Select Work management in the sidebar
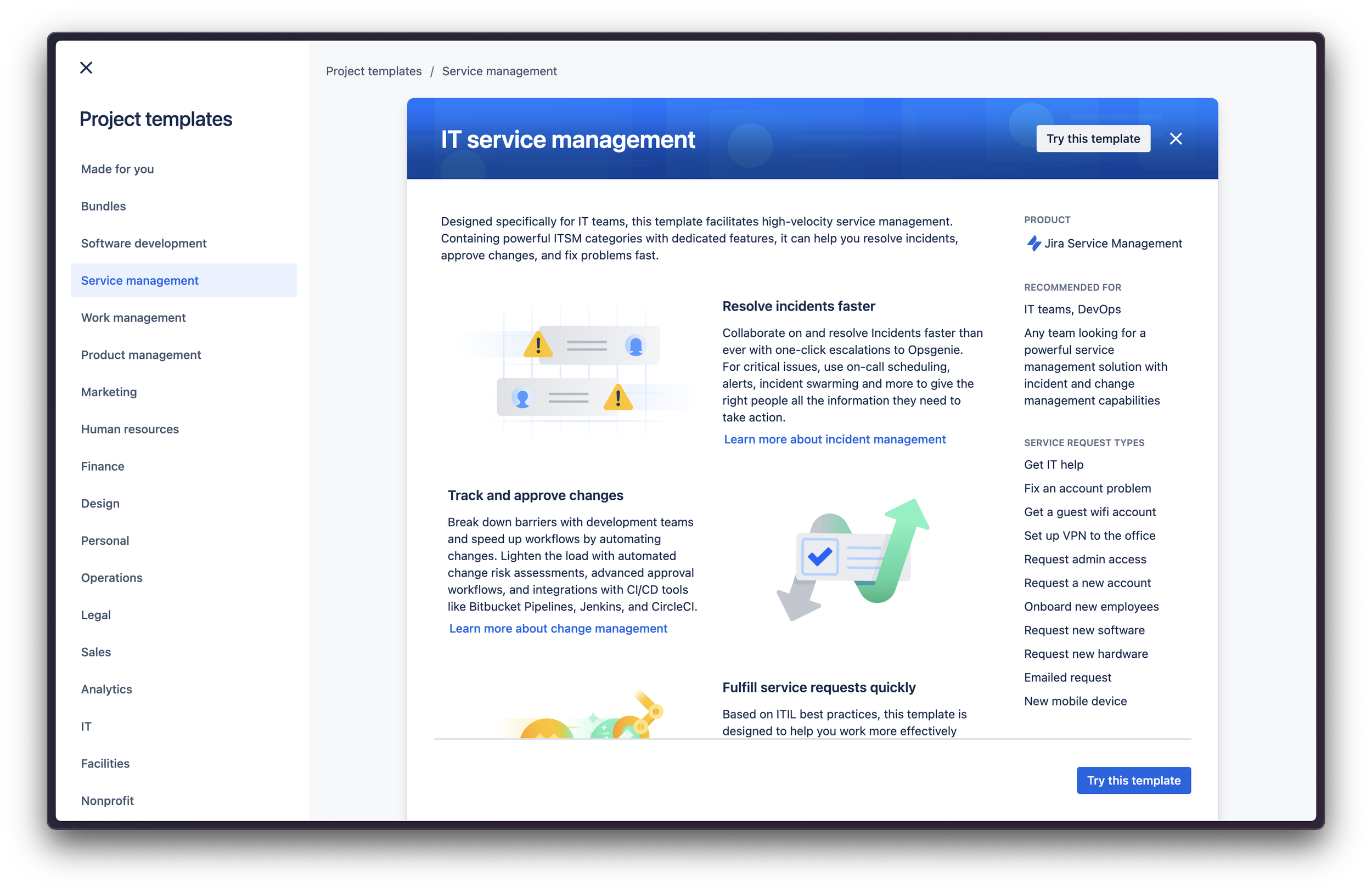This screenshot has height=892, width=1372. (x=133, y=318)
